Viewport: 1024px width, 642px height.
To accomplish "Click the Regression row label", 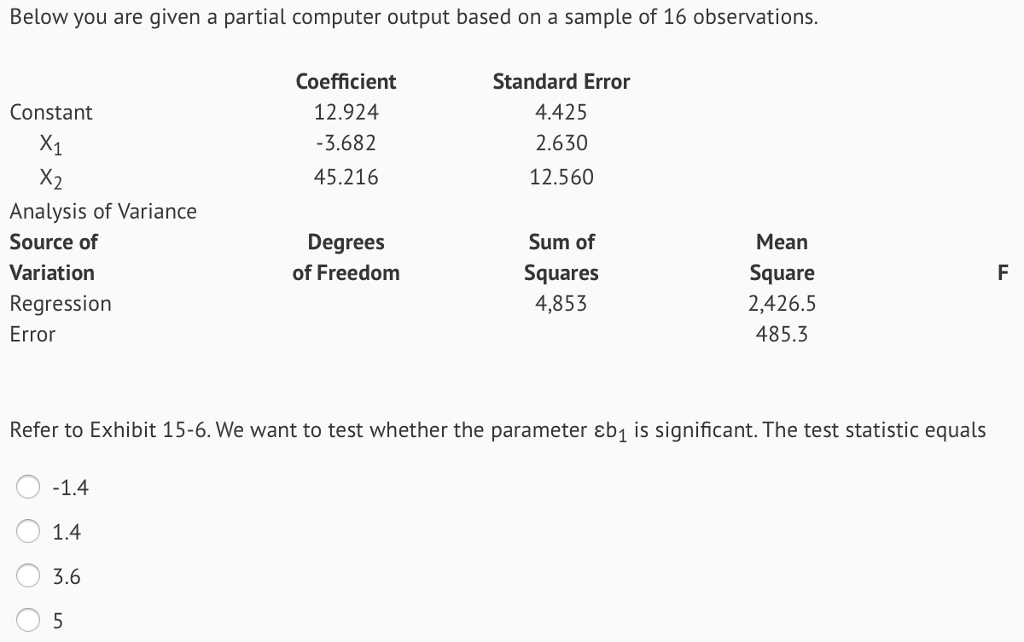I will [60, 303].
